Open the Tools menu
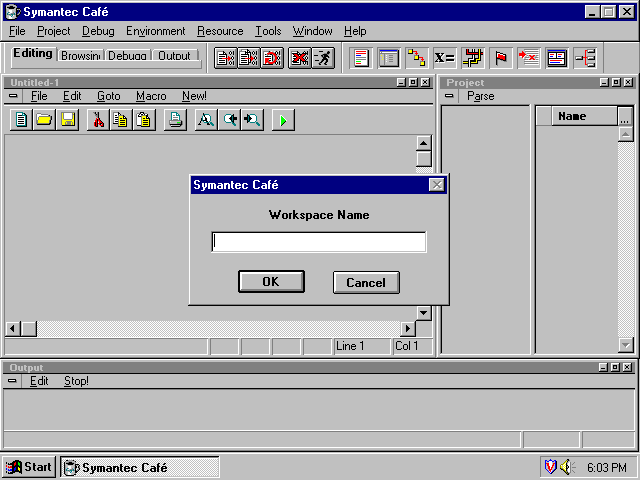This screenshot has width=640, height=480. 268,31
